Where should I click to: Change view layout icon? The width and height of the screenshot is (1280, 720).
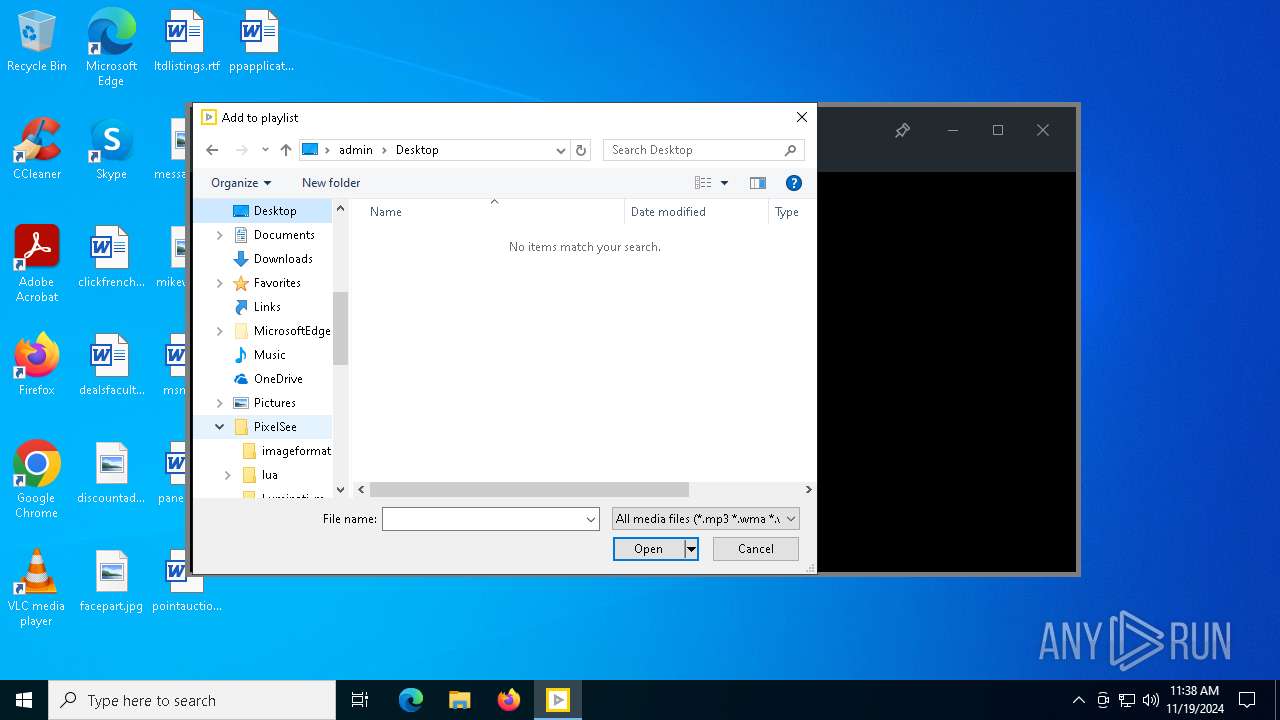[x=703, y=183]
